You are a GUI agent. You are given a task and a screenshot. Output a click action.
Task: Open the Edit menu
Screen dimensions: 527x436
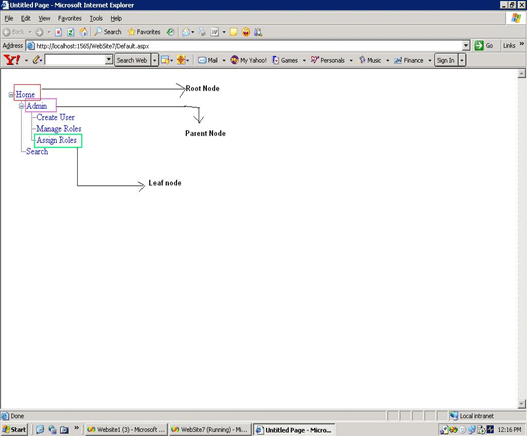[26, 18]
